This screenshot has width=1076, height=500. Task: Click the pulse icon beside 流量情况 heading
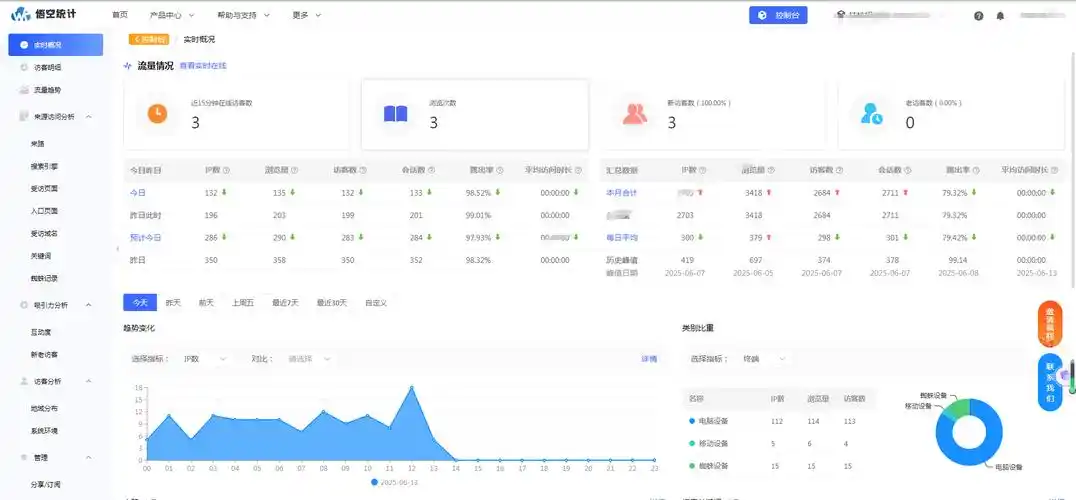[x=128, y=66]
